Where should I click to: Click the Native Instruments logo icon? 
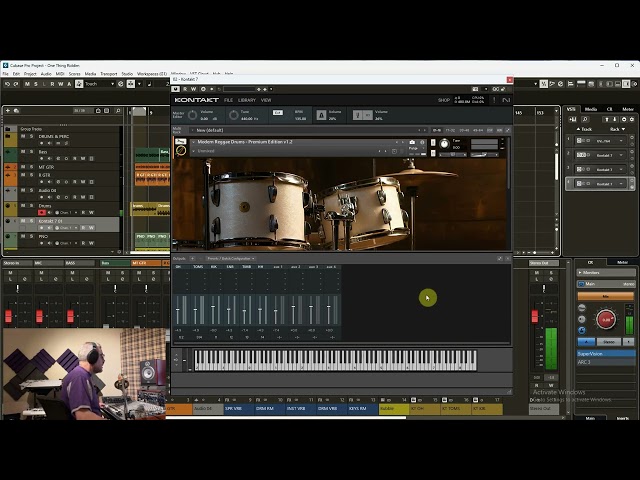click(506, 100)
